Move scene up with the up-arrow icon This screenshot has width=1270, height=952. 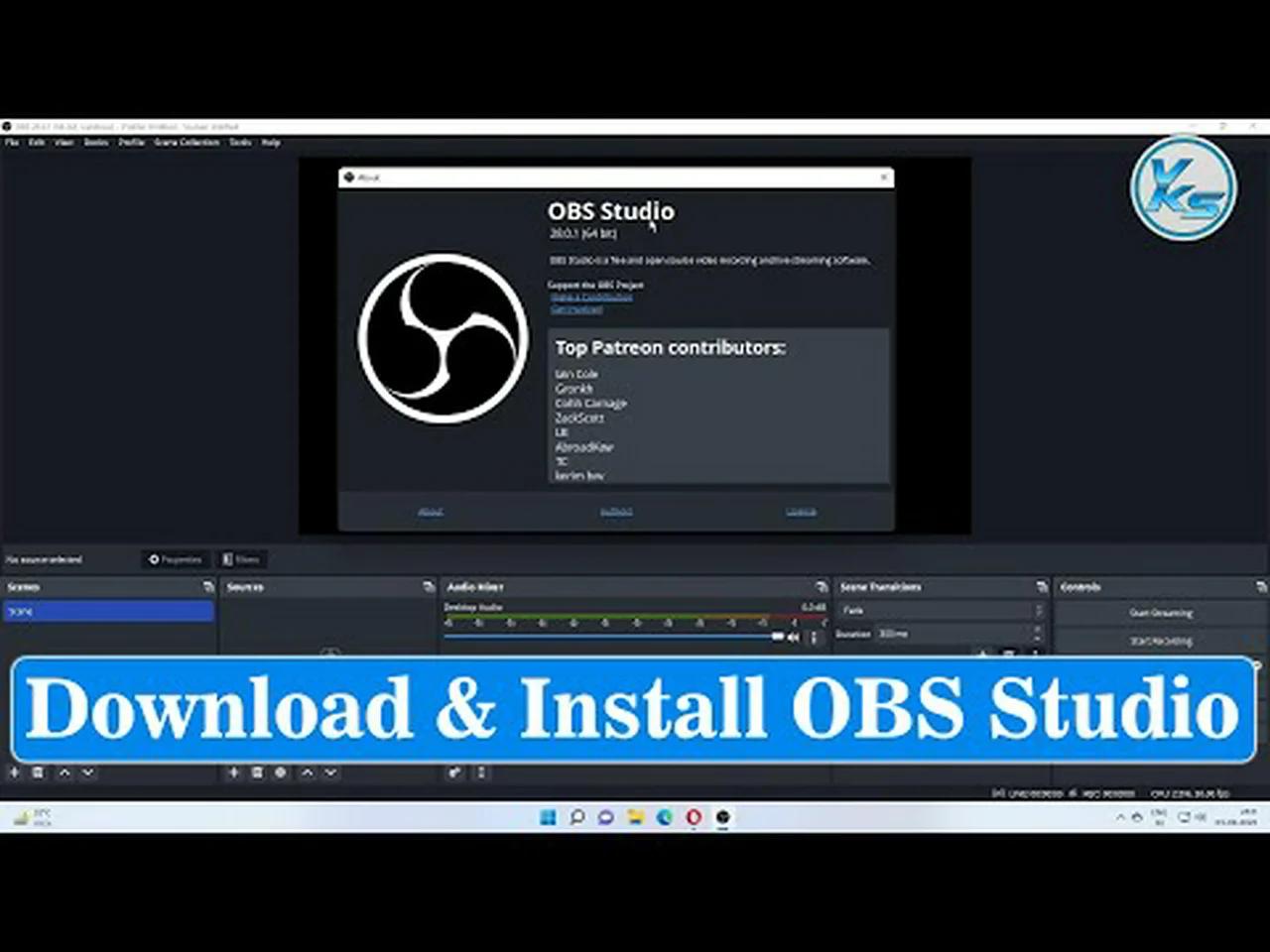tap(63, 773)
